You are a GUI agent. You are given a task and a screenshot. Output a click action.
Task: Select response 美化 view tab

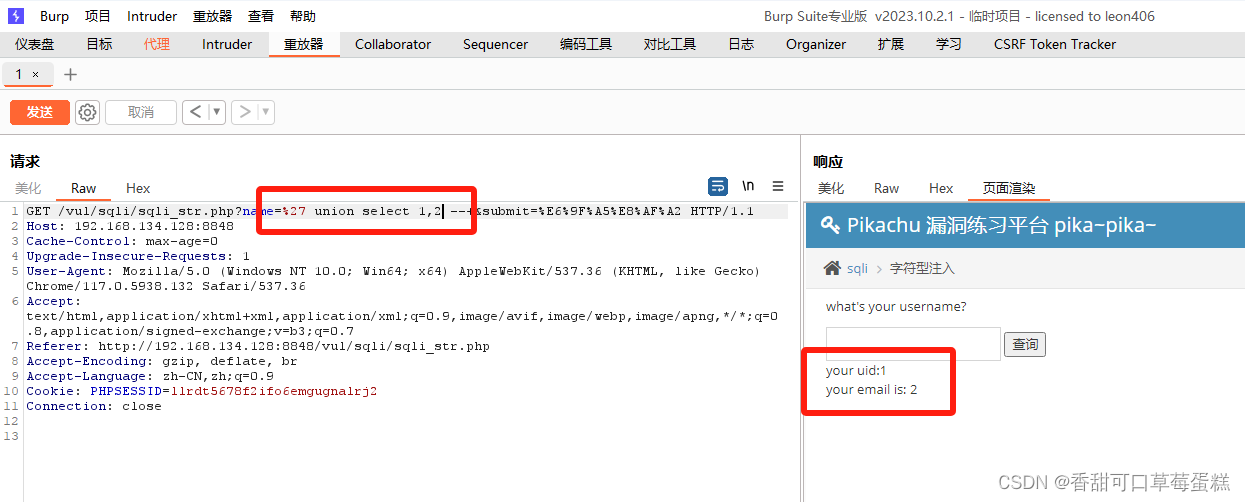coord(831,188)
